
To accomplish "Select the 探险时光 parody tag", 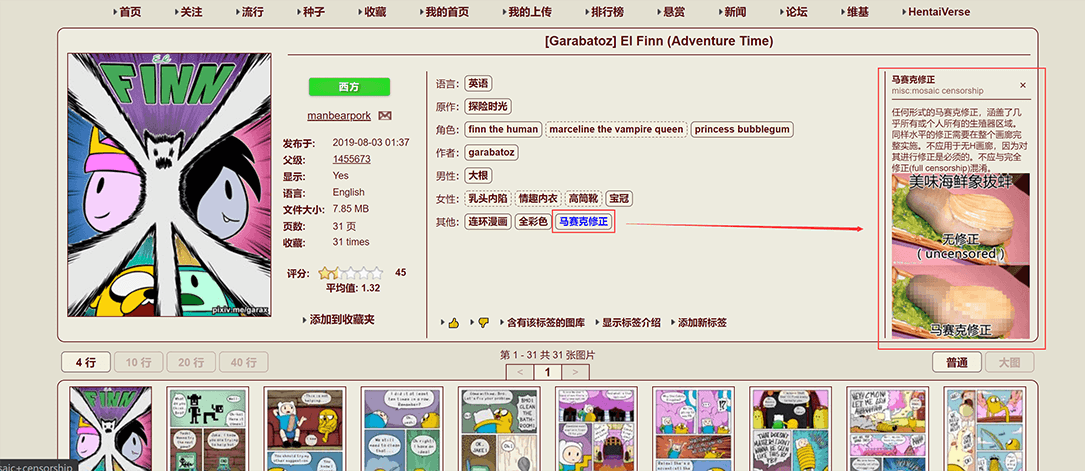I will (488, 107).
